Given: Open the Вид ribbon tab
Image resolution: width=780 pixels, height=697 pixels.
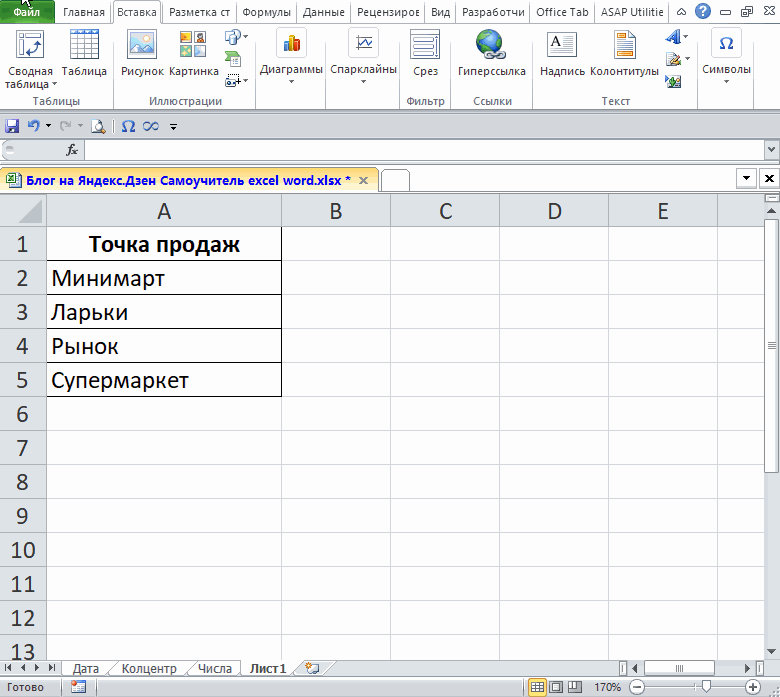Looking at the screenshot, I should click(x=440, y=12).
